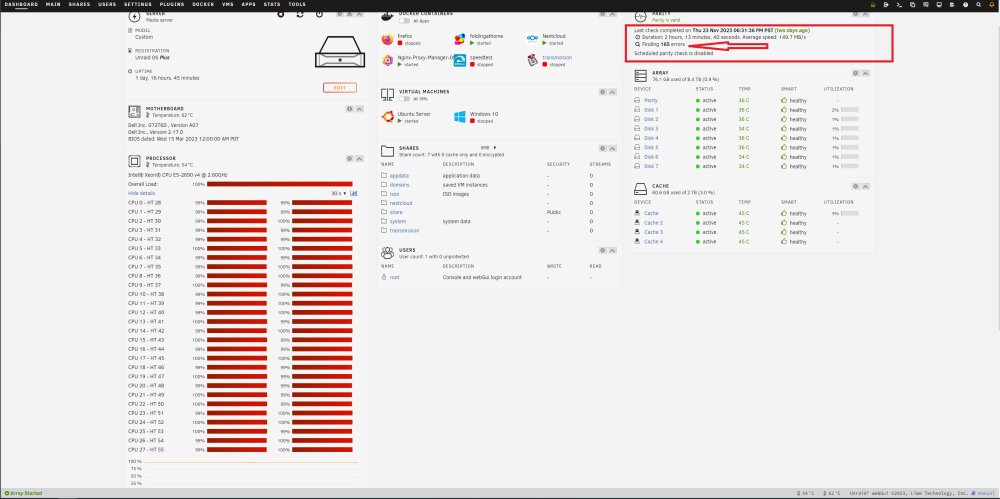Click the monitor info icon in top bar
The width and height of the screenshot is (1000, 499).
click(939, 4)
